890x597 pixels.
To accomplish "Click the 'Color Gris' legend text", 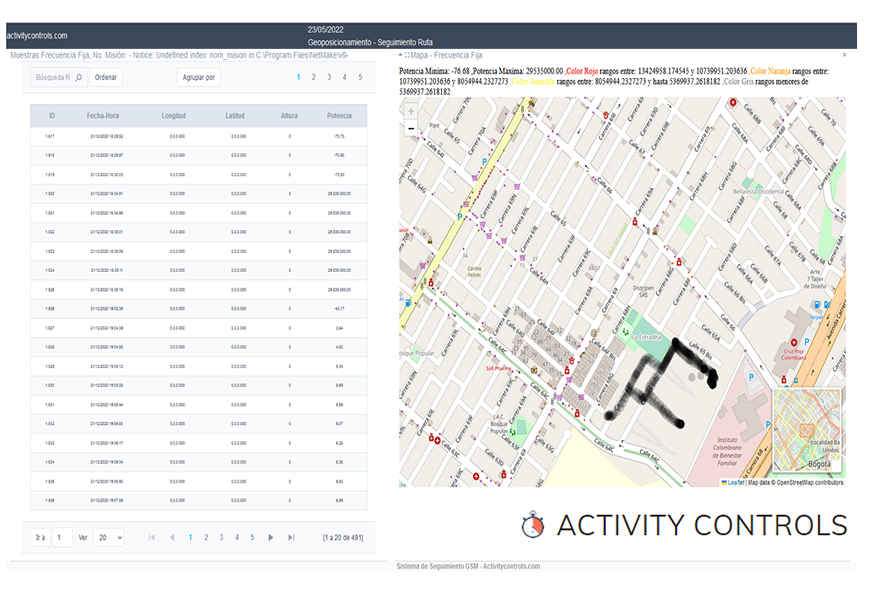I will coord(739,82).
